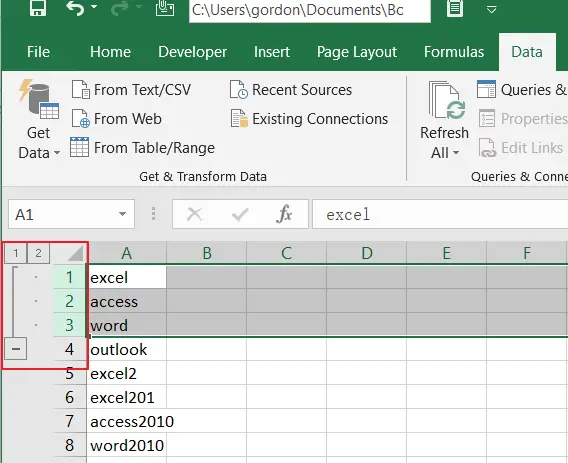Click cell containing excel201
Viewport: 568px width, 463px height.
127,397
